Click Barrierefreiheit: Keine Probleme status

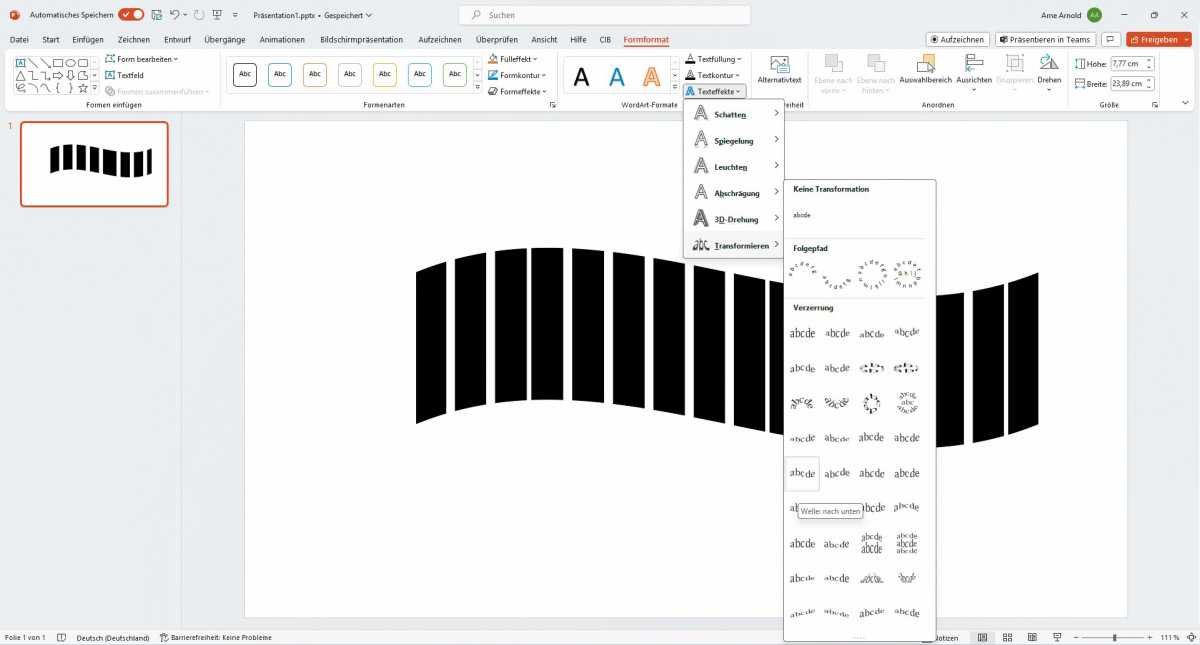click(215, 637)
